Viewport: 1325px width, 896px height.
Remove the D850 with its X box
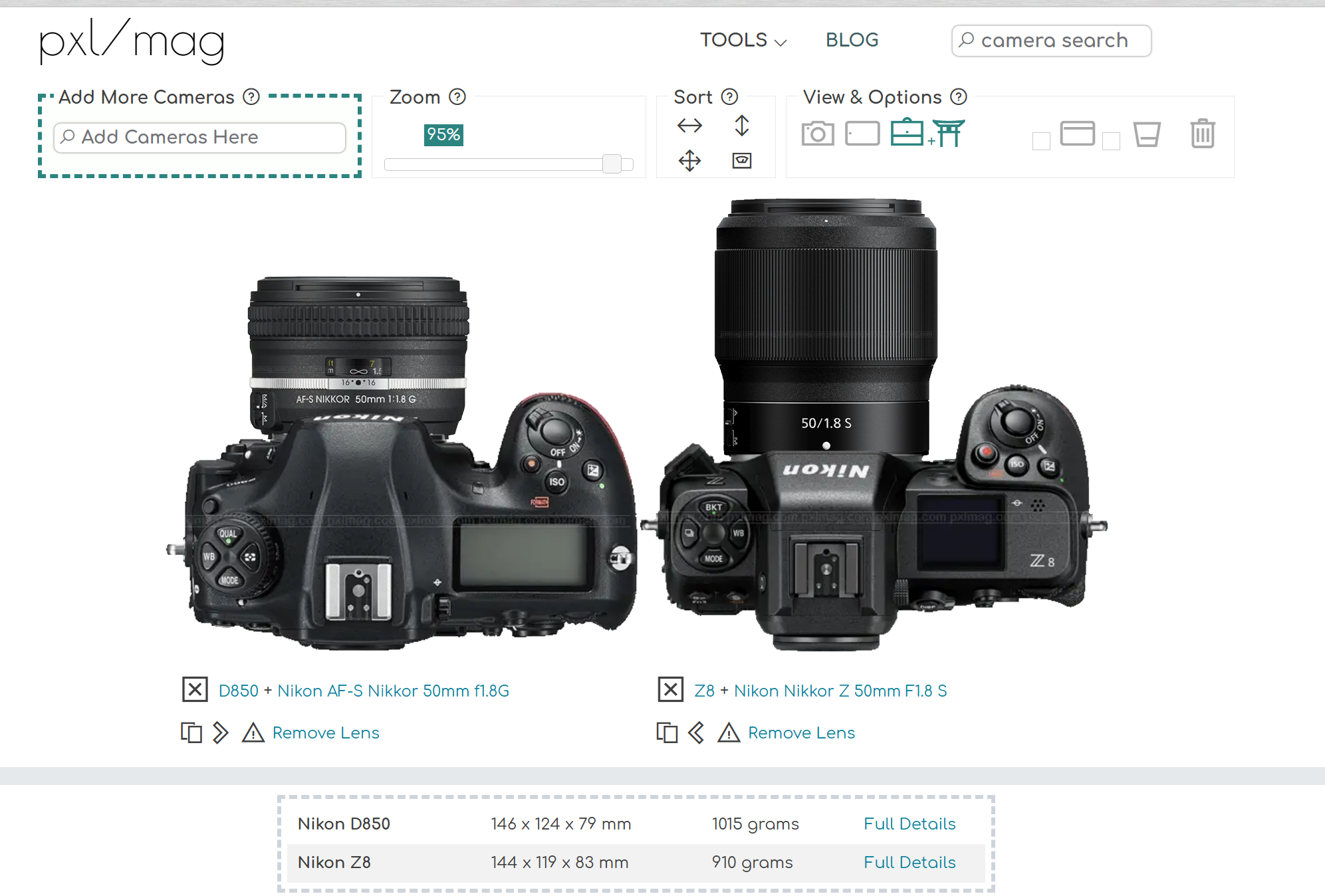(x=195, y=689)
